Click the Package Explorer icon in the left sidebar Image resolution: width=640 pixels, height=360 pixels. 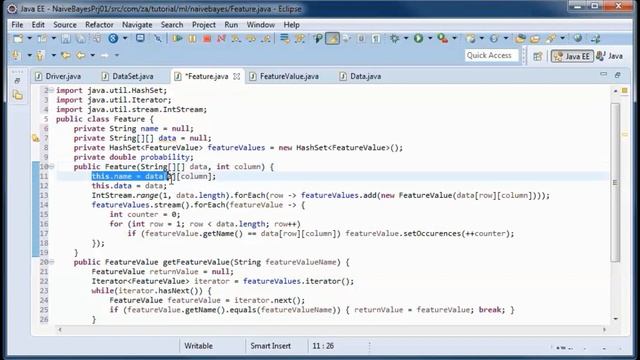point(18,96)
